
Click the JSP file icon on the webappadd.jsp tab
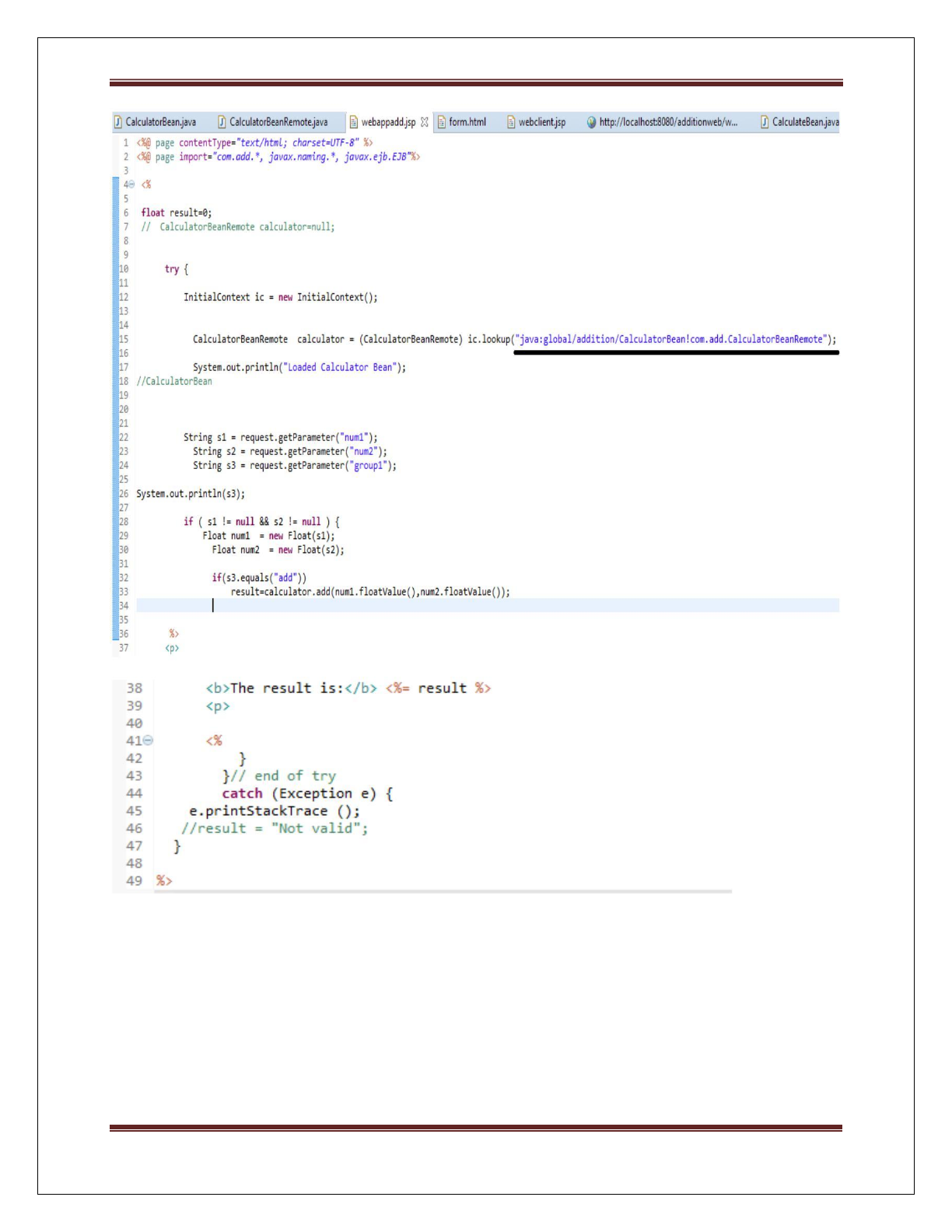[x=354, y=122]
